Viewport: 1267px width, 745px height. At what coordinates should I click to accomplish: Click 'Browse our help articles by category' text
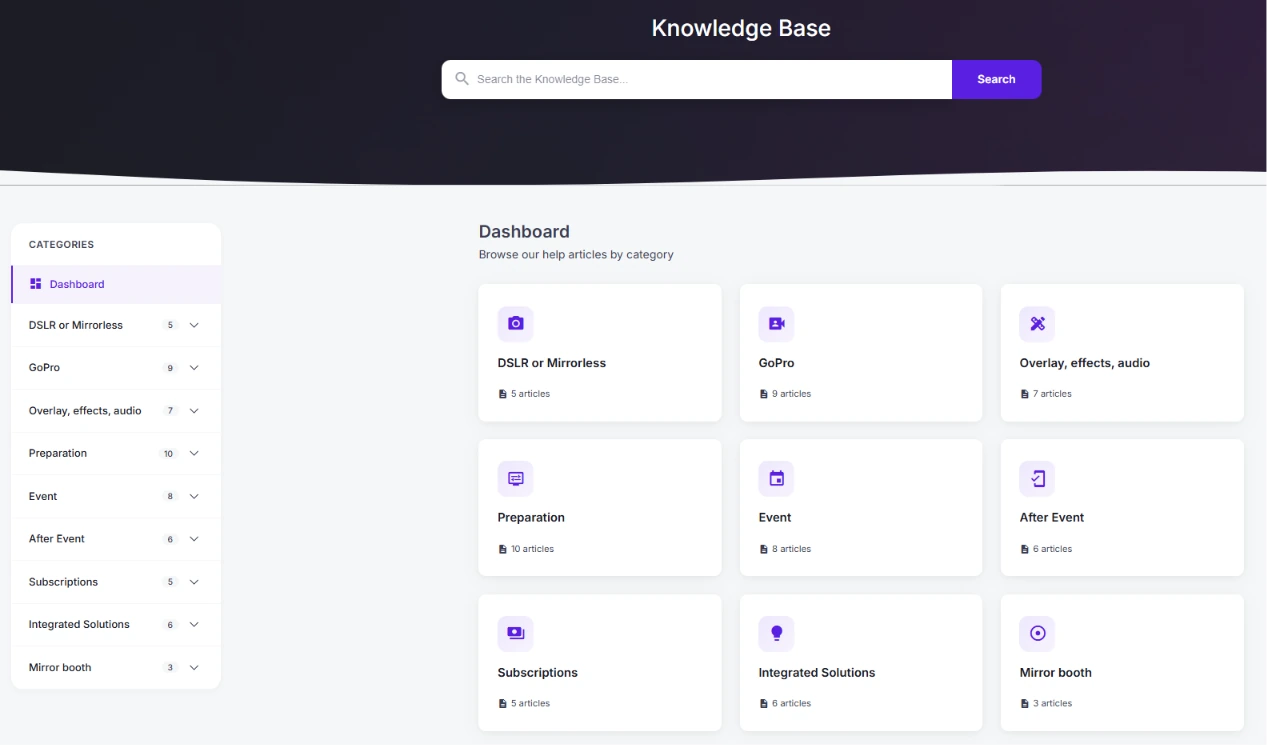(x=576, y=255)
